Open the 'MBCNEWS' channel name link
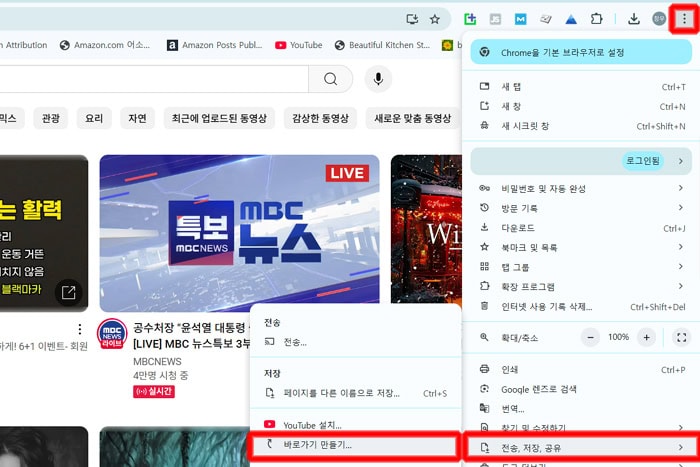This screenshot has width=700, height=467. click(157, 361)
